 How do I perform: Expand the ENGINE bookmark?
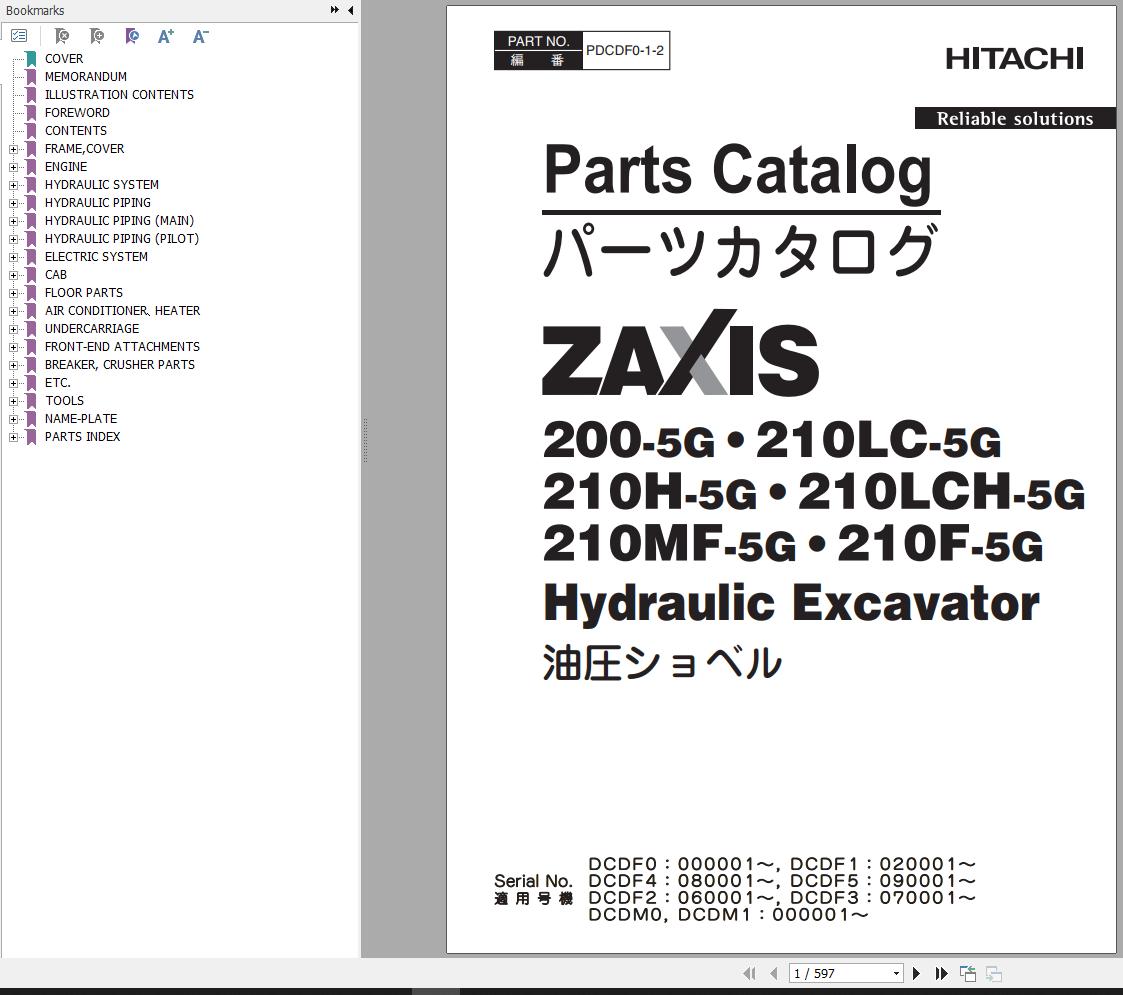tap(13, 167)
